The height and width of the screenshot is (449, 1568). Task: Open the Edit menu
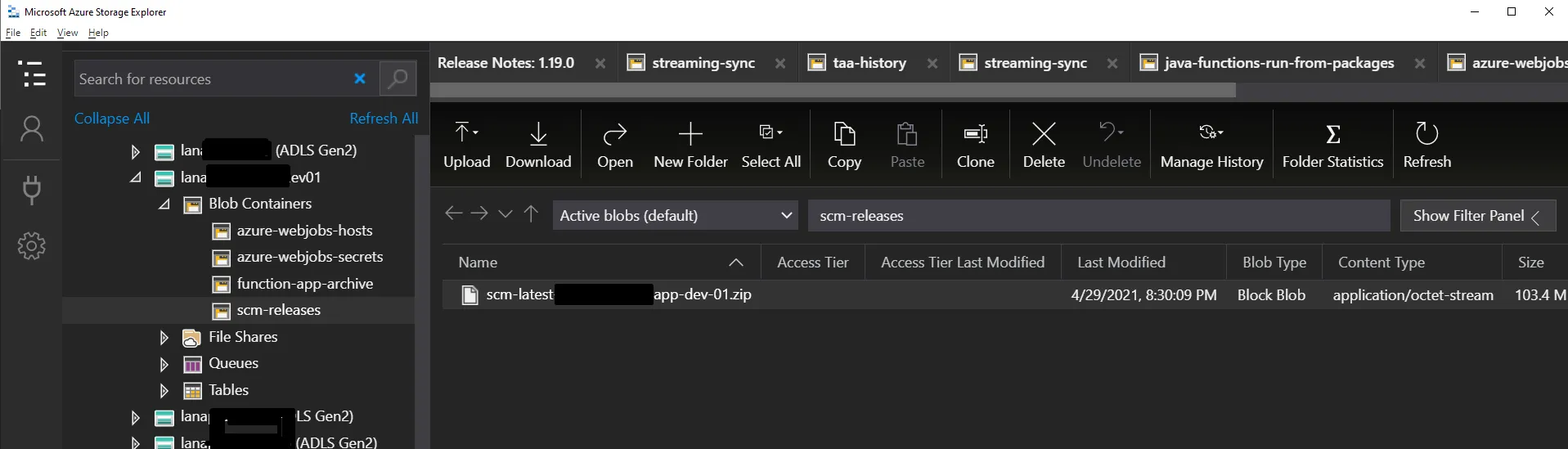(x=38, y=33)
